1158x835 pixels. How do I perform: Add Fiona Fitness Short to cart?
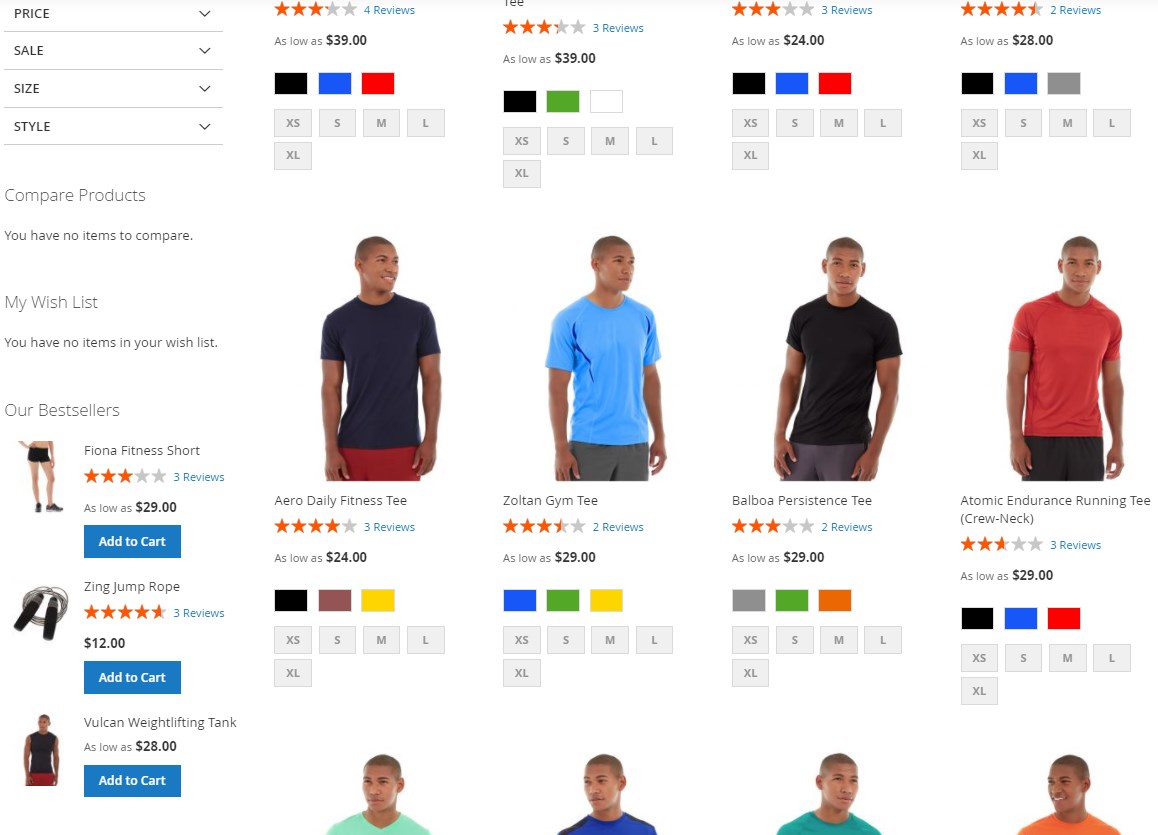point(132,541)
